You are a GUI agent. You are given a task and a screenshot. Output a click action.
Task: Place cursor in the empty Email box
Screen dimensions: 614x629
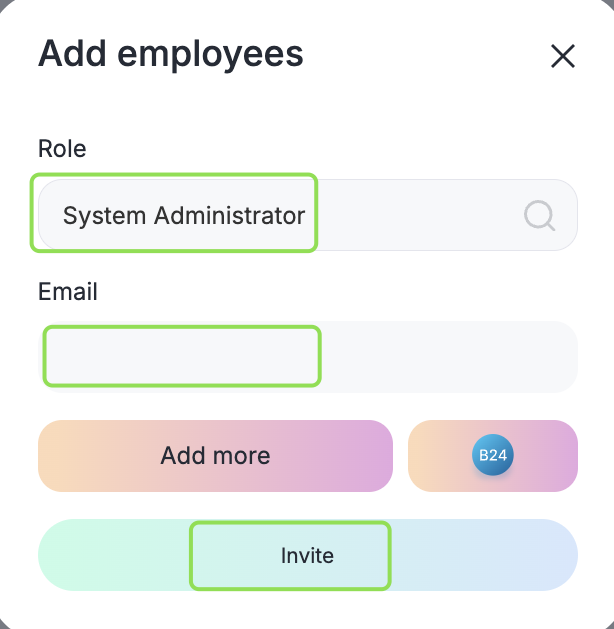(x=307, y=357)
